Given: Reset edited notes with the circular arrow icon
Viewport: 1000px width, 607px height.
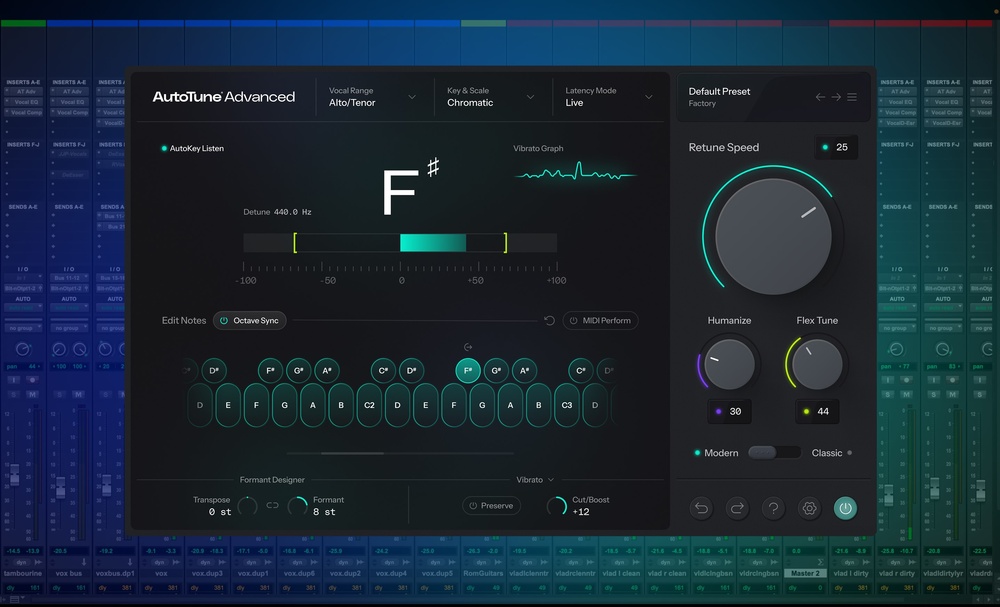Looking at the screenshot, I should coord(550,321).
